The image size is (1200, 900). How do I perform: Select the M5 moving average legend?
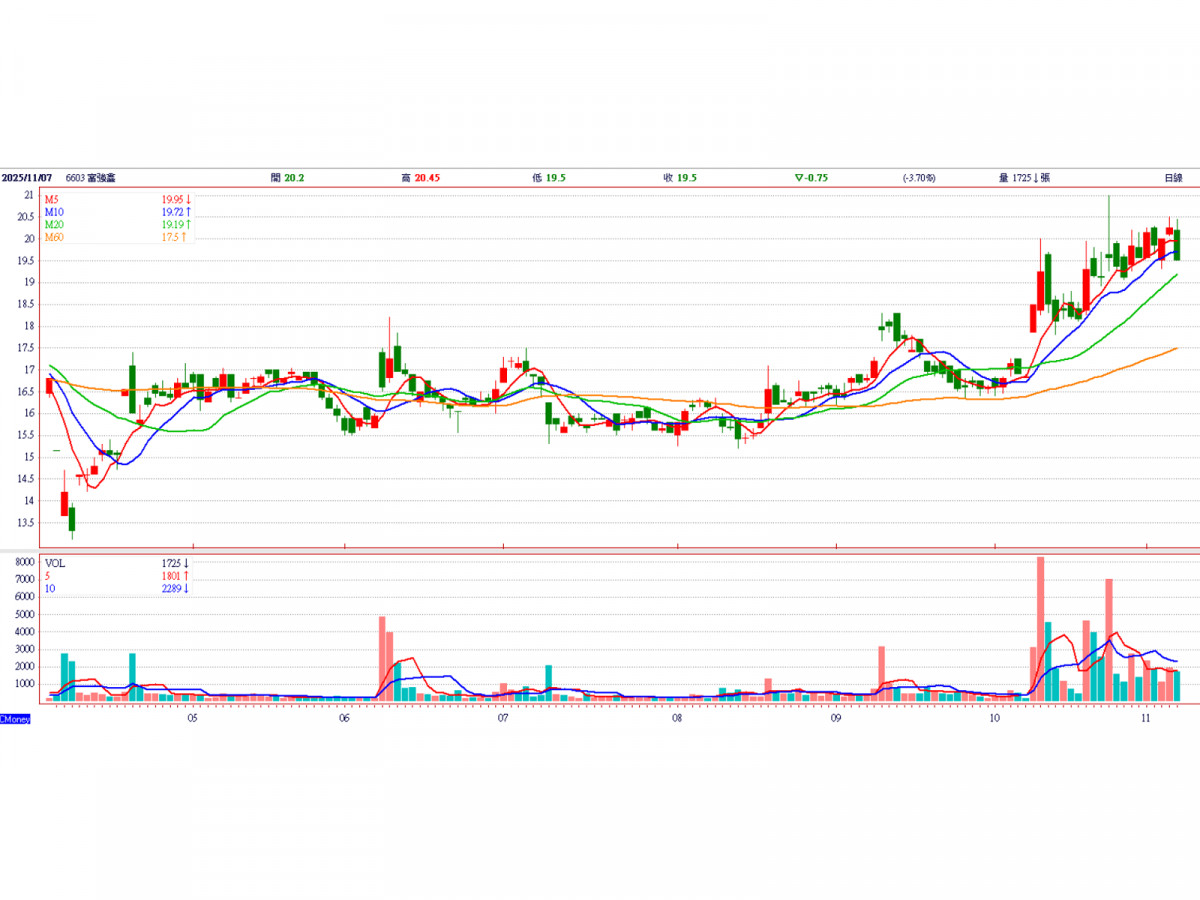51,200
